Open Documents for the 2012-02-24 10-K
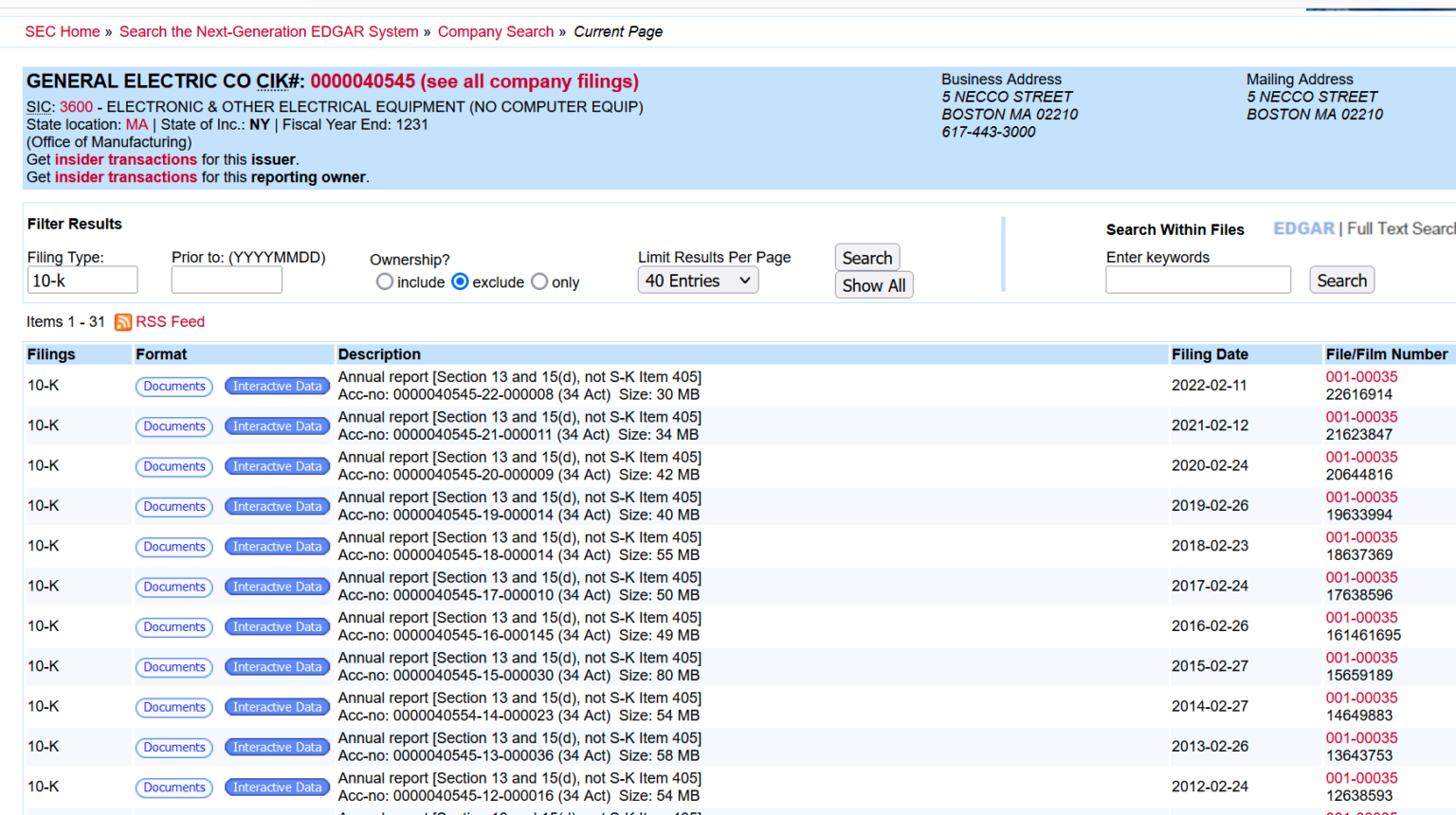This screenshot has height=815, width=1456. [173, 788]
